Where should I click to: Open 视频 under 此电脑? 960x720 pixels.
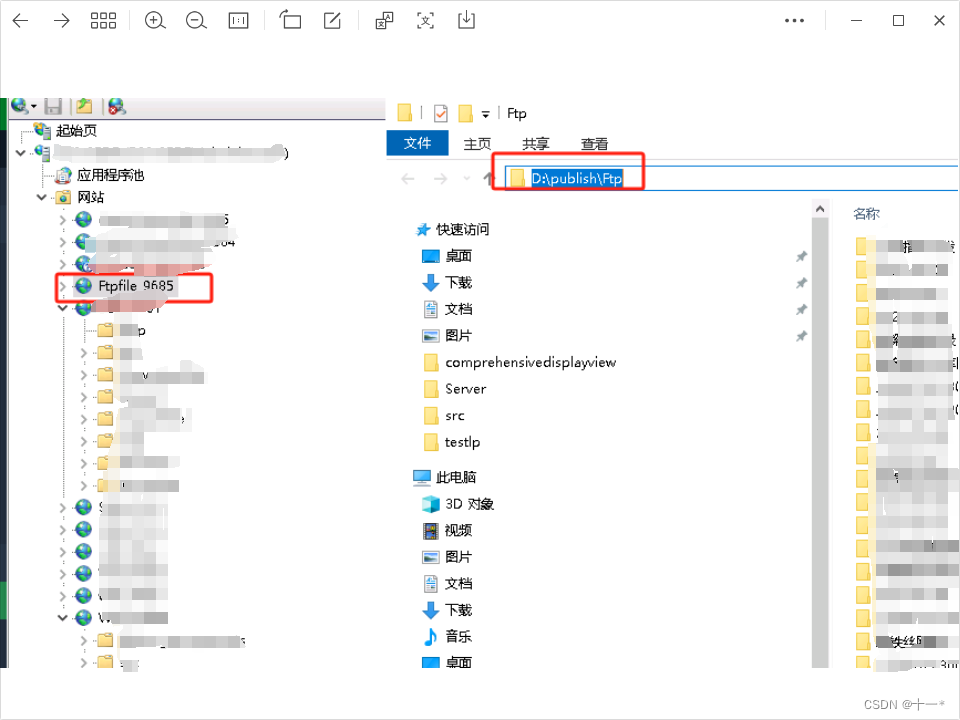[x=459, y=530]
